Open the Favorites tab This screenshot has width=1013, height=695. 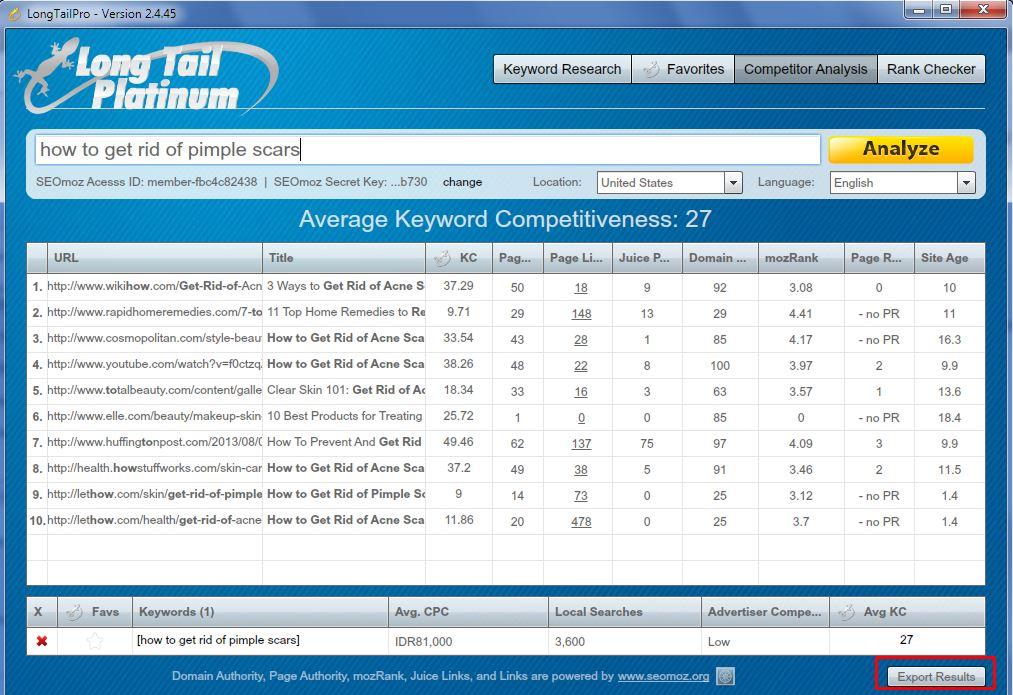click(683, 69)
